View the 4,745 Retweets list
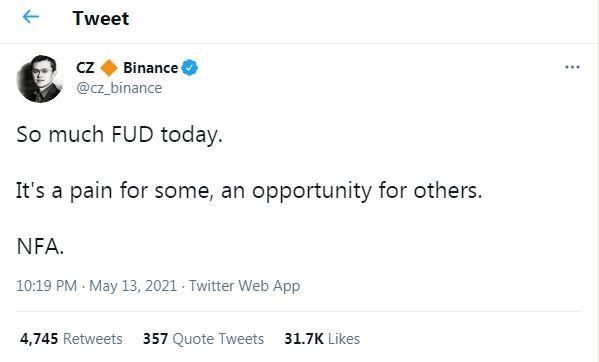The image size is (599, 362). click(x=71, y=338)
